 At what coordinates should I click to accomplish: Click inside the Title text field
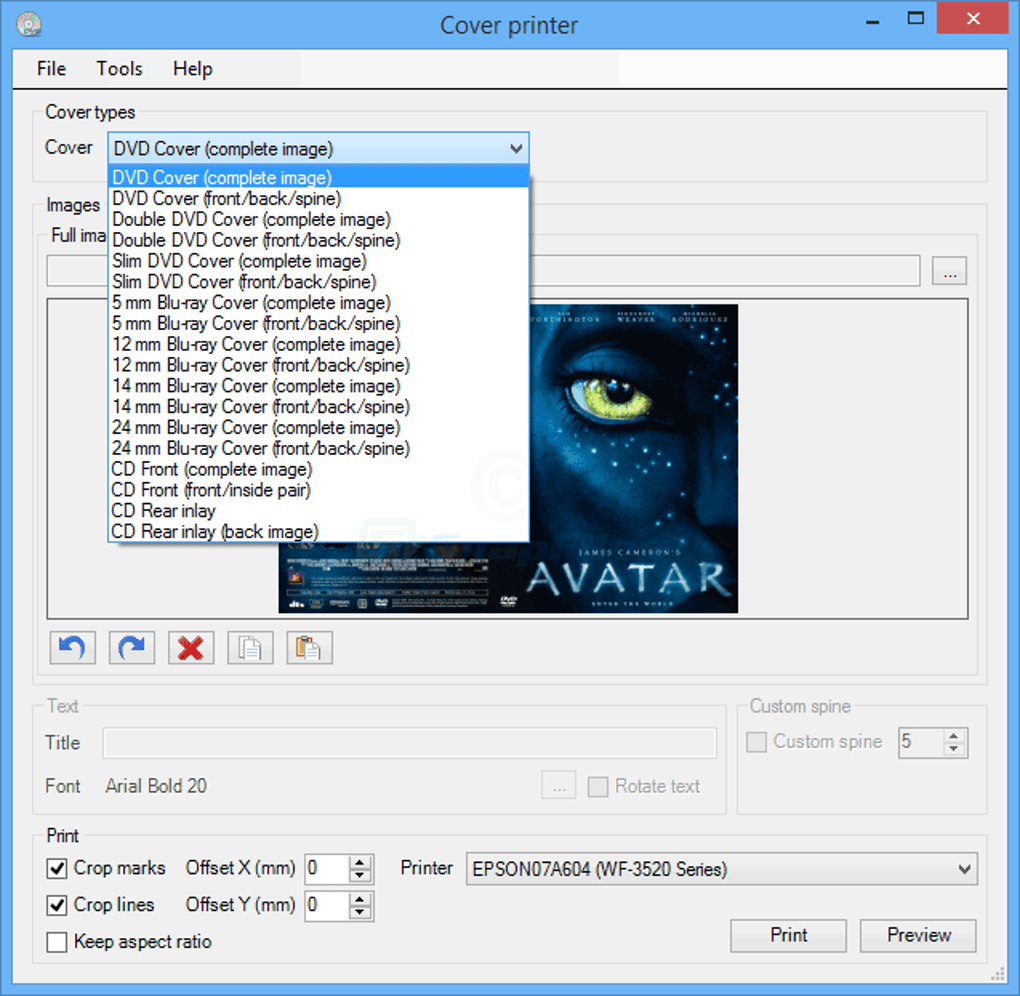(x=410, y=742)
